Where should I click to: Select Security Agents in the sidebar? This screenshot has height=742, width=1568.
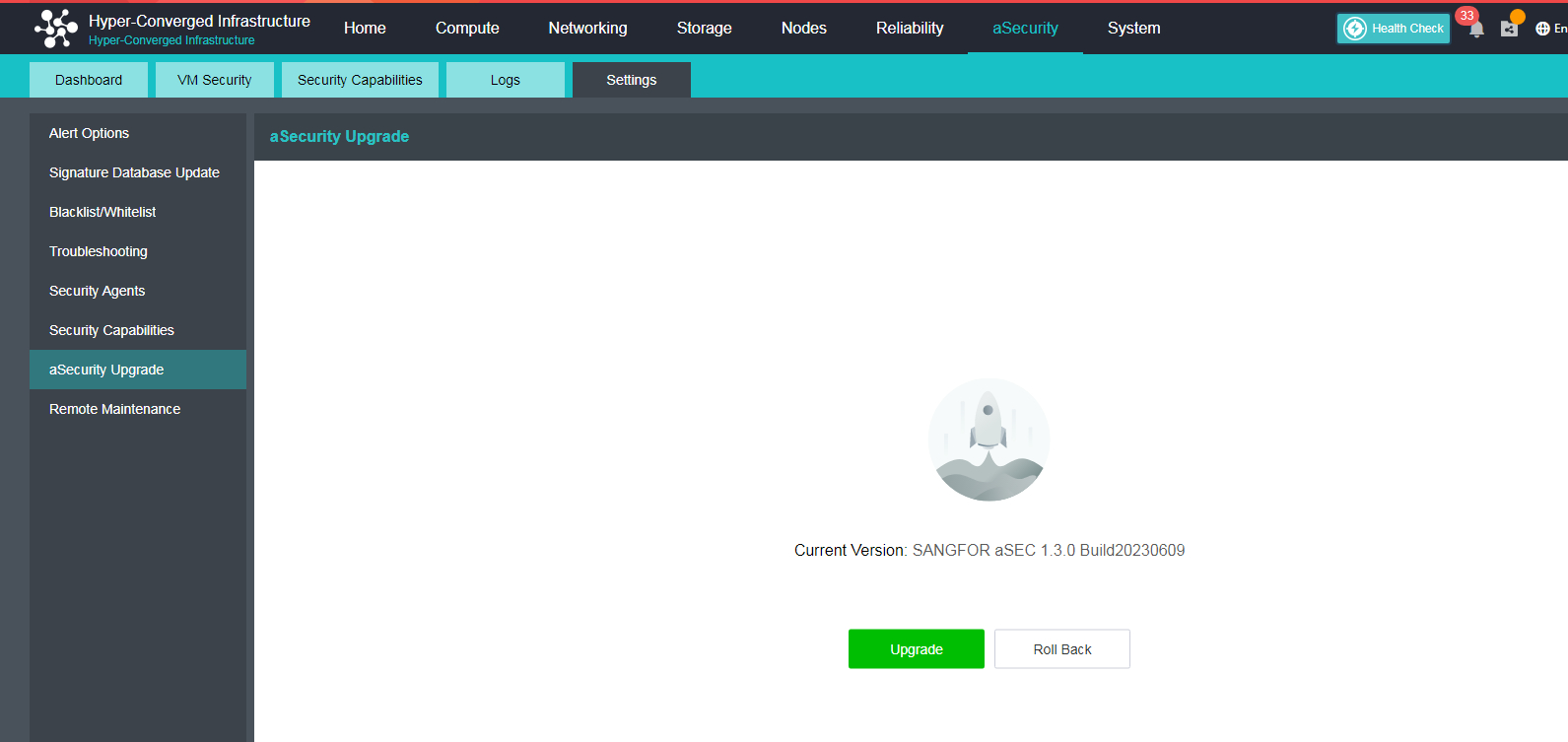pyautogui.click(x=138, y=291)
